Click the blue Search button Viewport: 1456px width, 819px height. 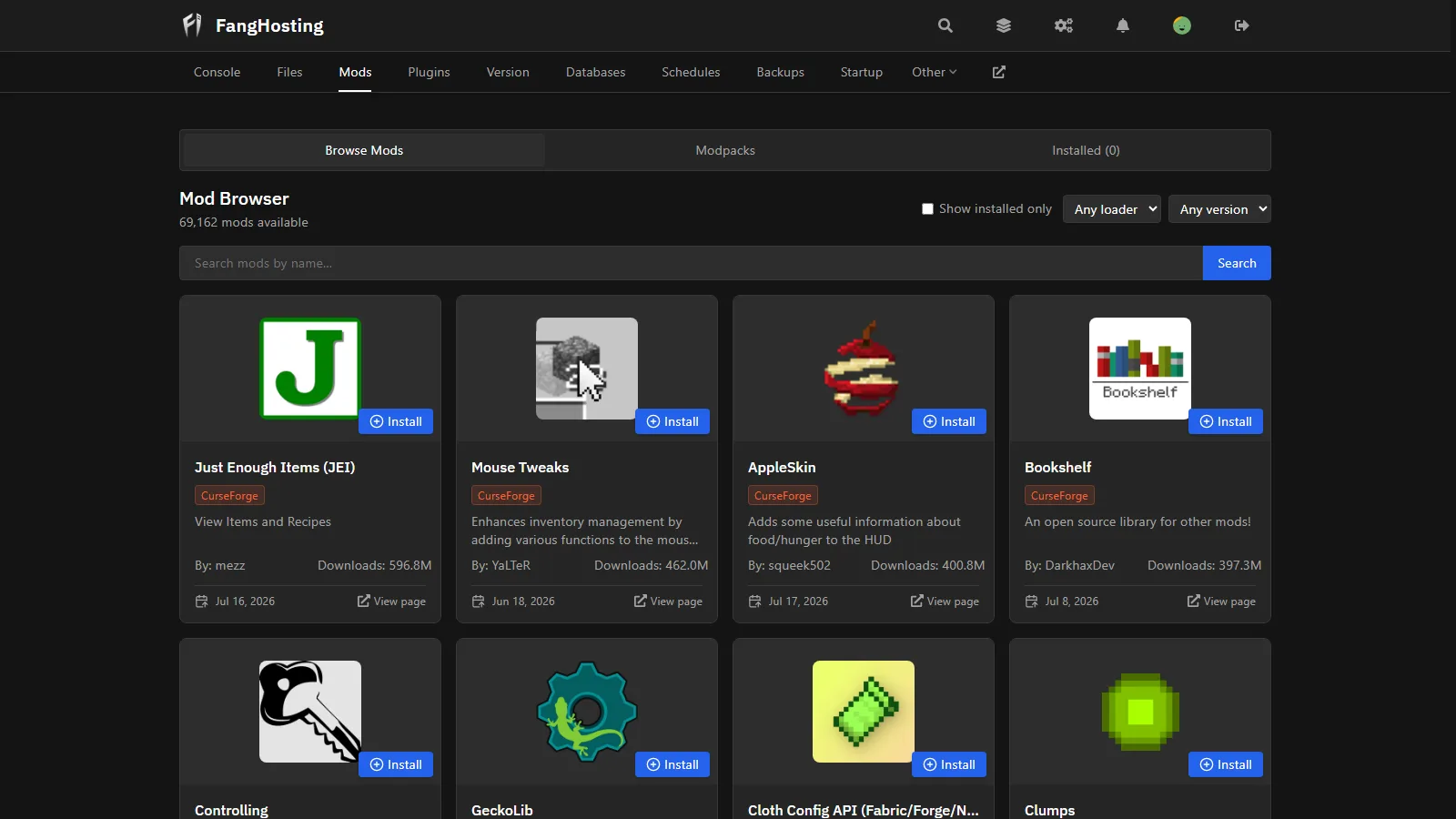(x=1237, y=263)
